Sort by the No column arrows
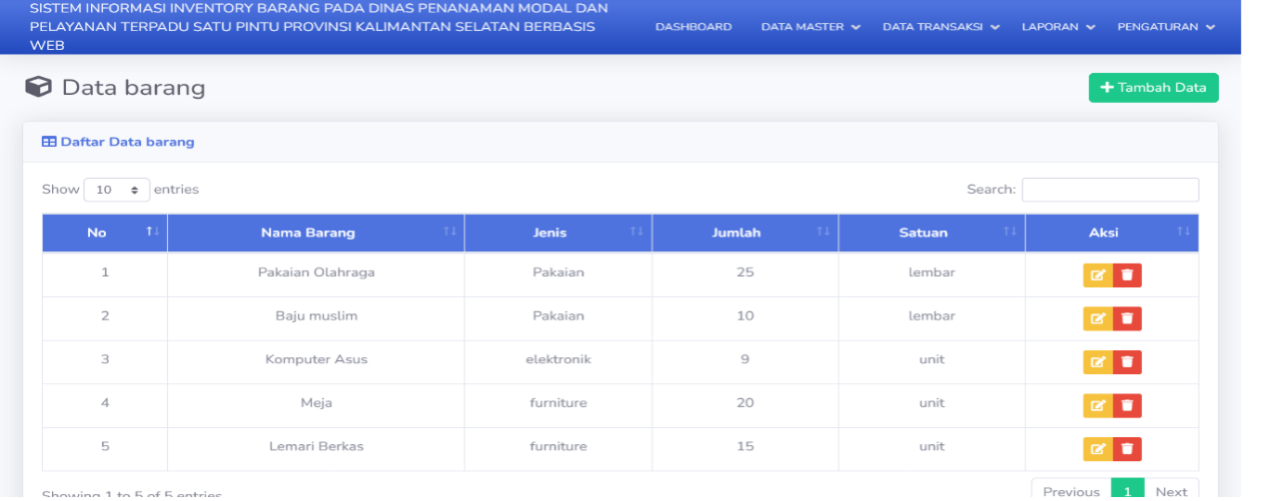Viewport: 1261px width, 501px height. click(152, 232)
